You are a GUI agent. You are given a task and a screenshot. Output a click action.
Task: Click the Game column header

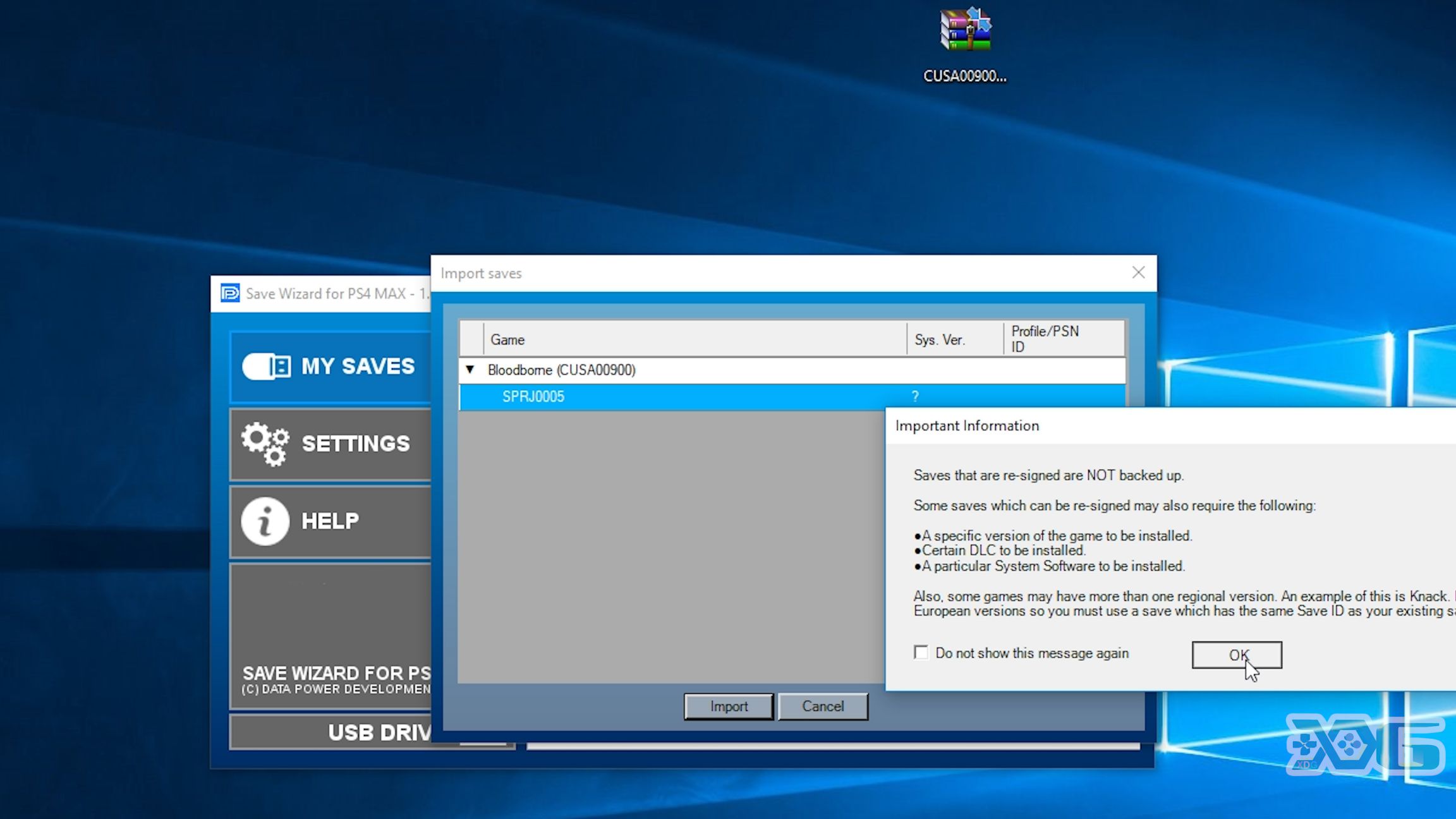(x=695, y=339)
